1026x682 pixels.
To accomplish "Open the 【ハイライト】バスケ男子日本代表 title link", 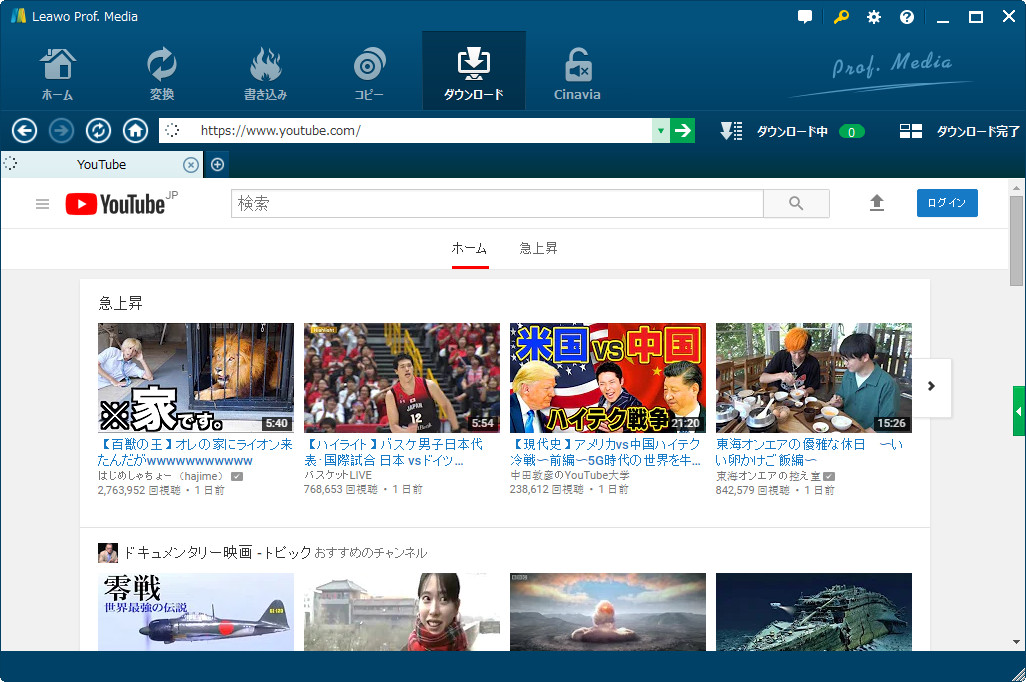I will coord(393,452).
